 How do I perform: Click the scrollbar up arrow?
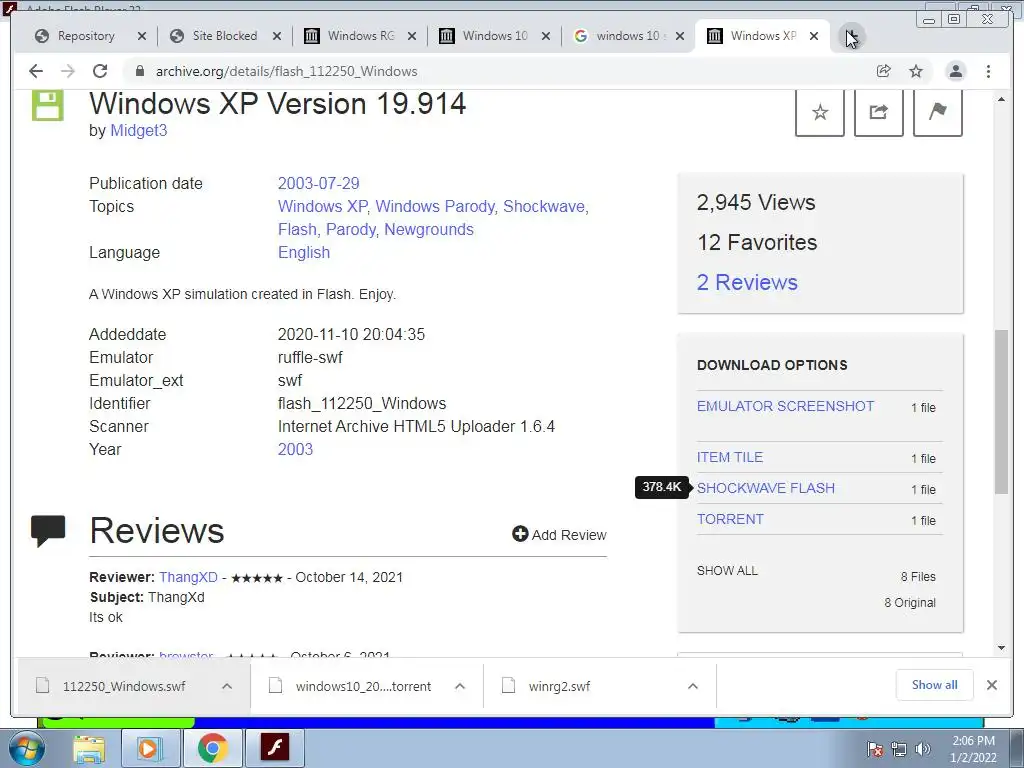click(x=1001, y=99)
